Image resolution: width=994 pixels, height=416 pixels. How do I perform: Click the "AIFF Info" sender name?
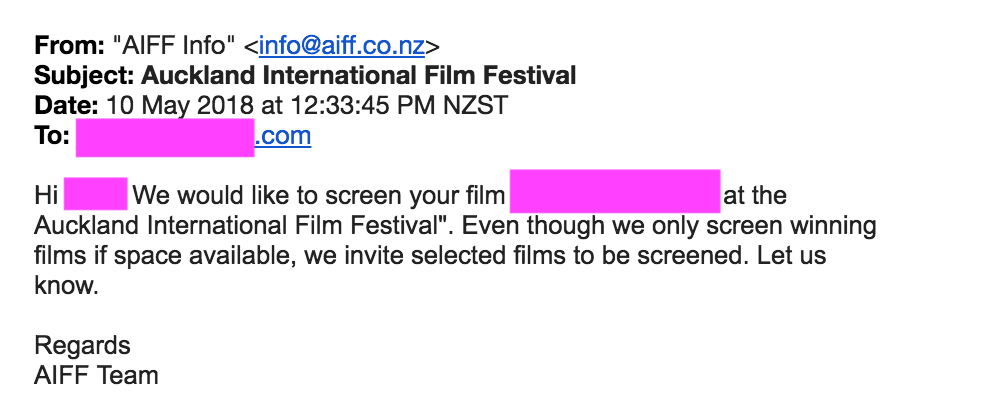(175, 45)
